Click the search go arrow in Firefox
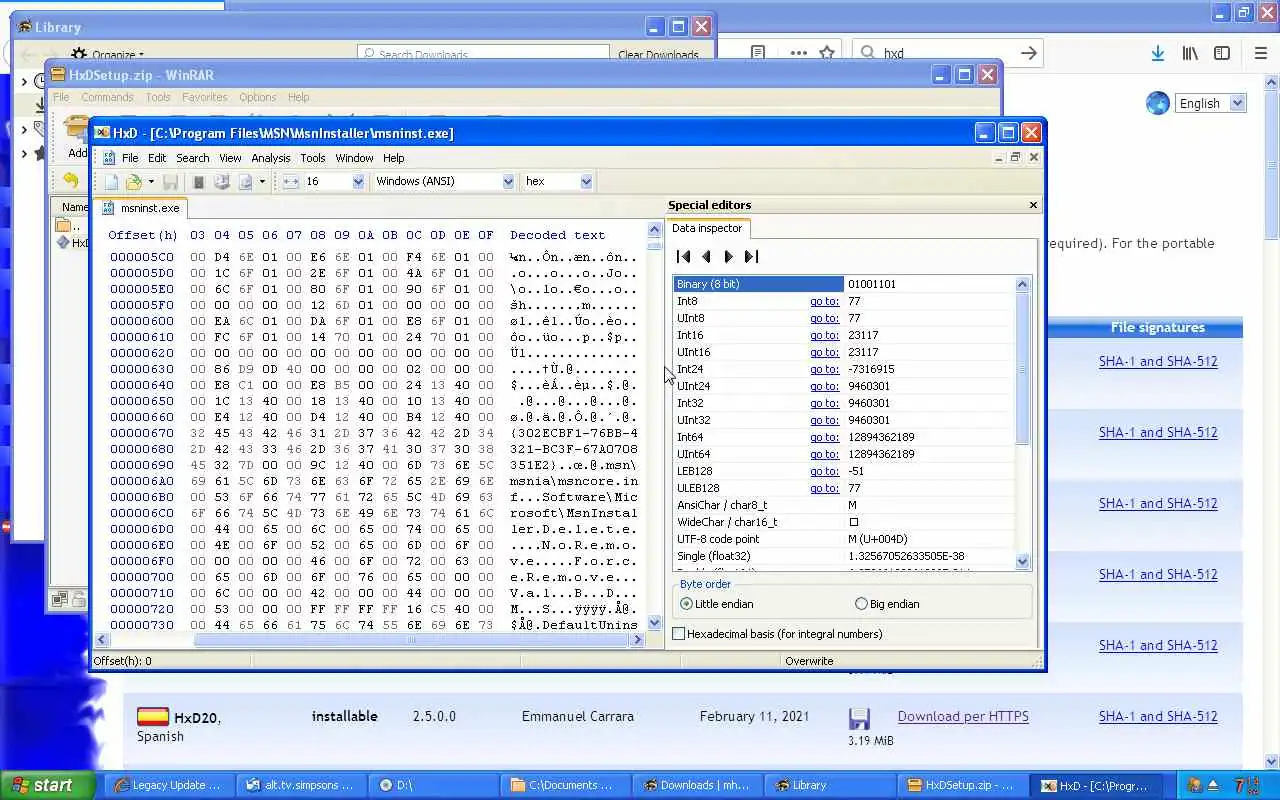This screenshot has width=1280, height=800. [1028, 53]
